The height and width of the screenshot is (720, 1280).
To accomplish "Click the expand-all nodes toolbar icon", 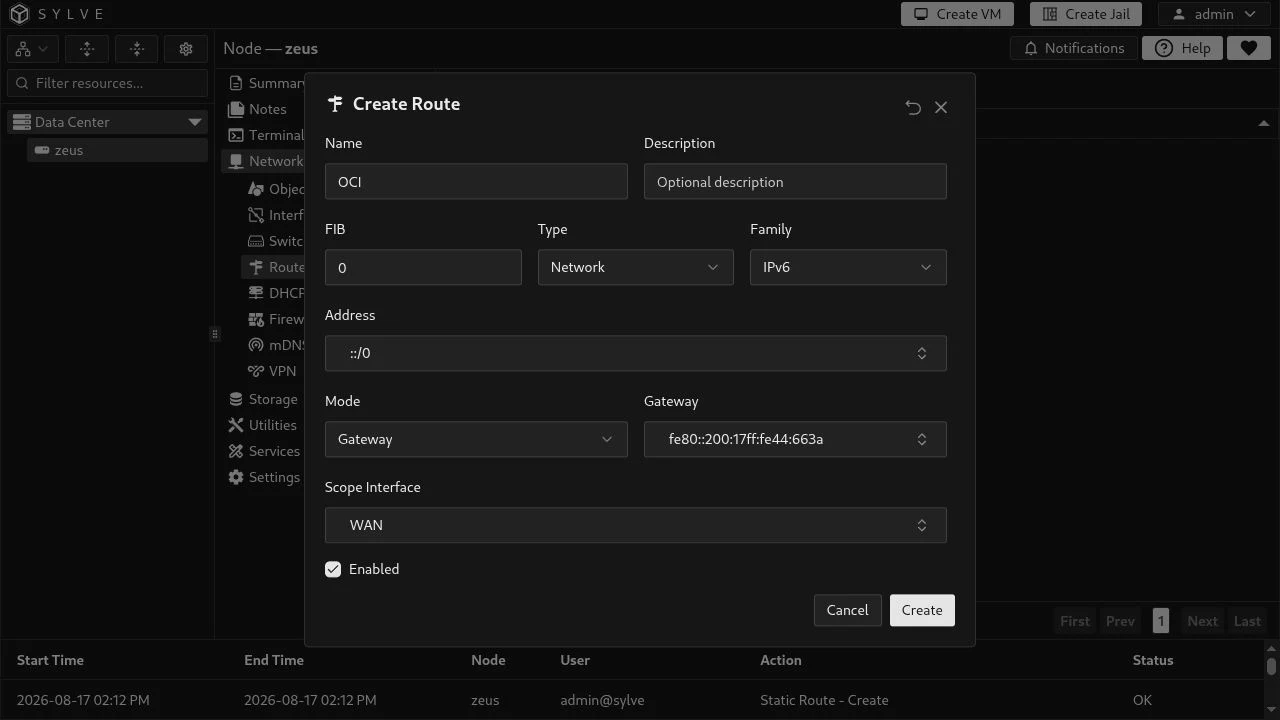I will click(87, 49).
